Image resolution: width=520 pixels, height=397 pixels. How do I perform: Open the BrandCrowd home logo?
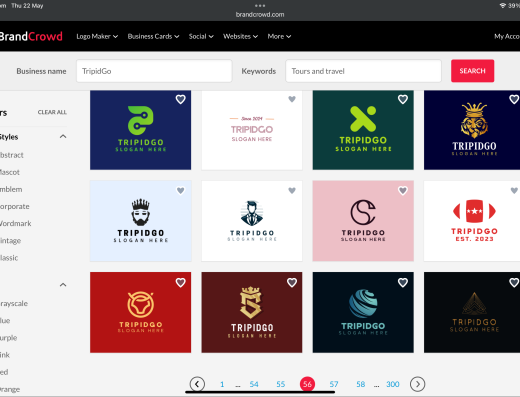pyautogui.click(x=31, y=36)
